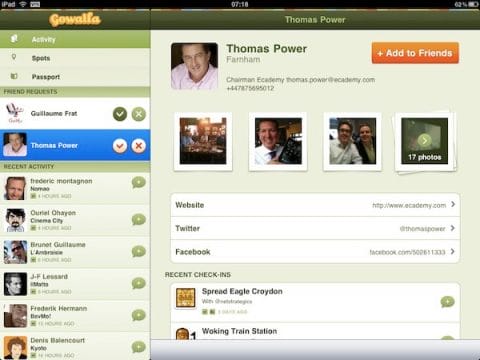
Task: Expand the Twitter row chevron
Action: coord(453,228)
